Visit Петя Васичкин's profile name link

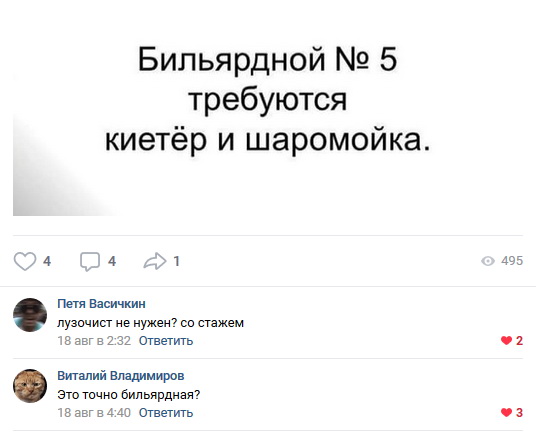(102, 303)
